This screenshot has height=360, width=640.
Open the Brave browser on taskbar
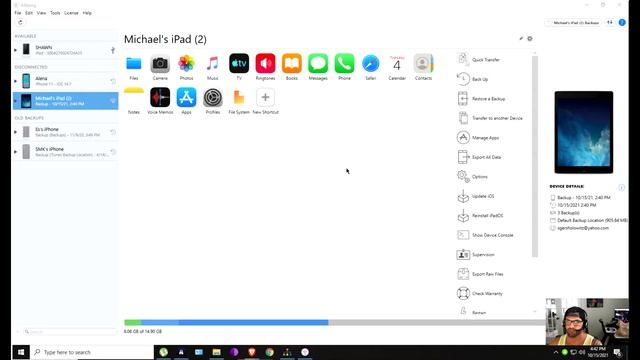251,352
